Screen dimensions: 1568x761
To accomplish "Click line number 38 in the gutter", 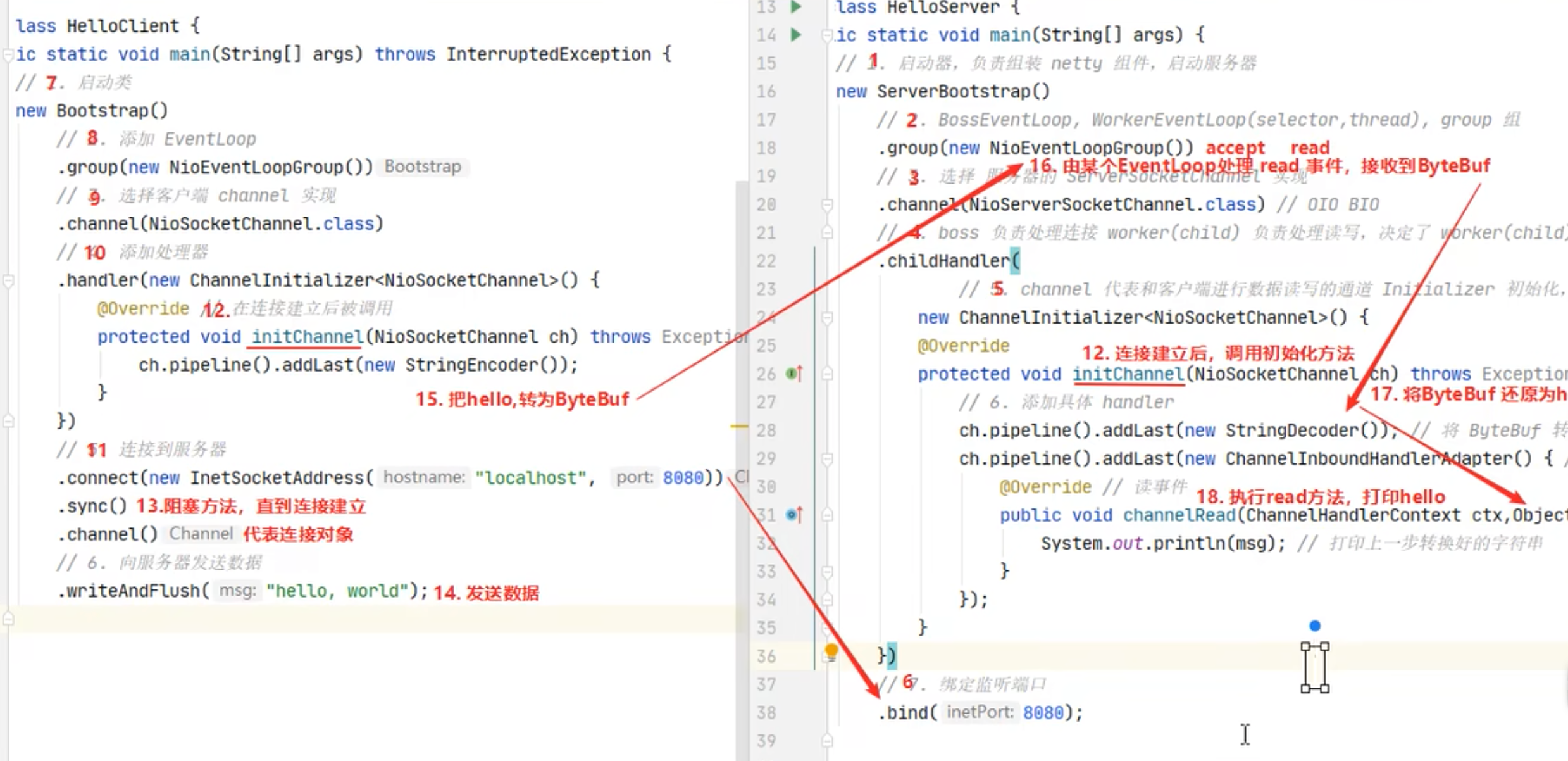I will coord(766,713).
